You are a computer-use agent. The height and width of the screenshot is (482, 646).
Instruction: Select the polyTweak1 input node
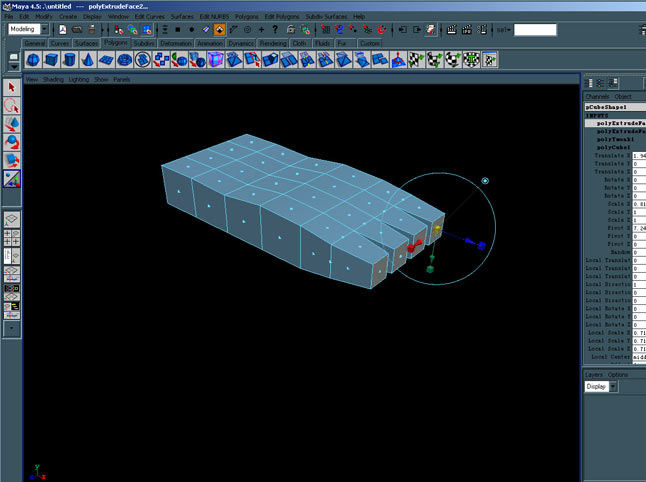(616, 139)
